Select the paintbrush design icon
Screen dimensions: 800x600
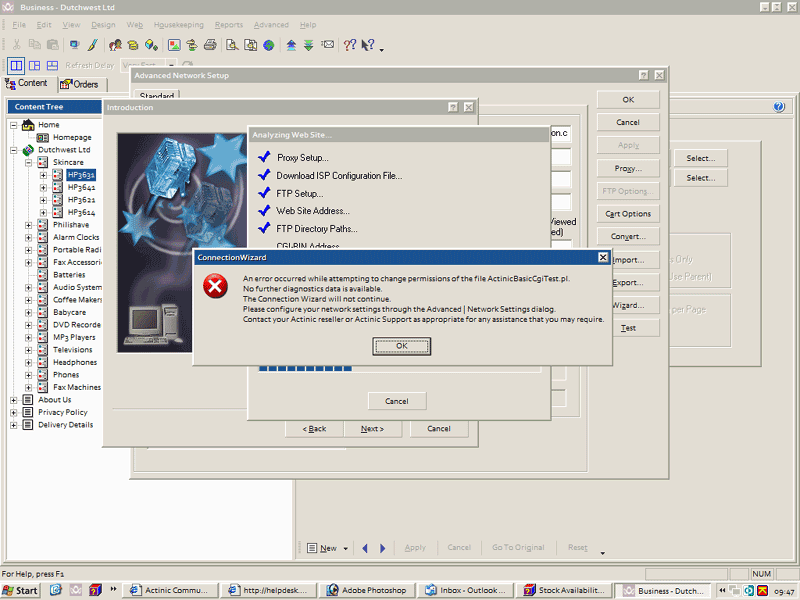pyautogui.click(x=92, y=45)
